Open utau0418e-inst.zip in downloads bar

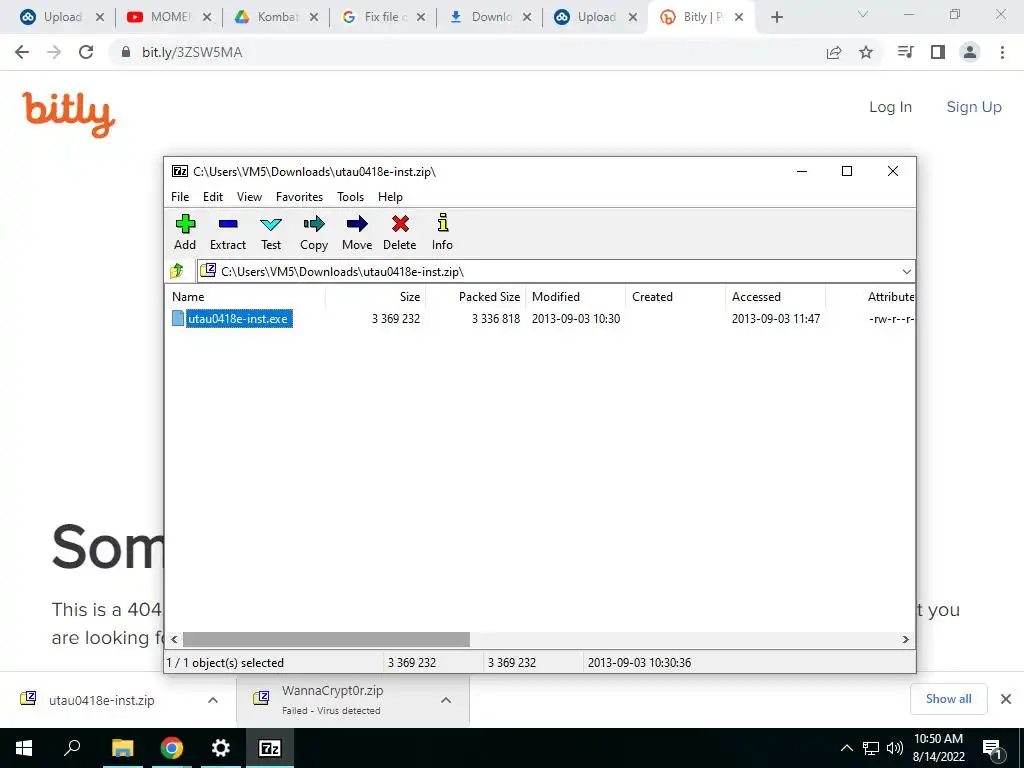pyautogui.click(x=102, y=700)
